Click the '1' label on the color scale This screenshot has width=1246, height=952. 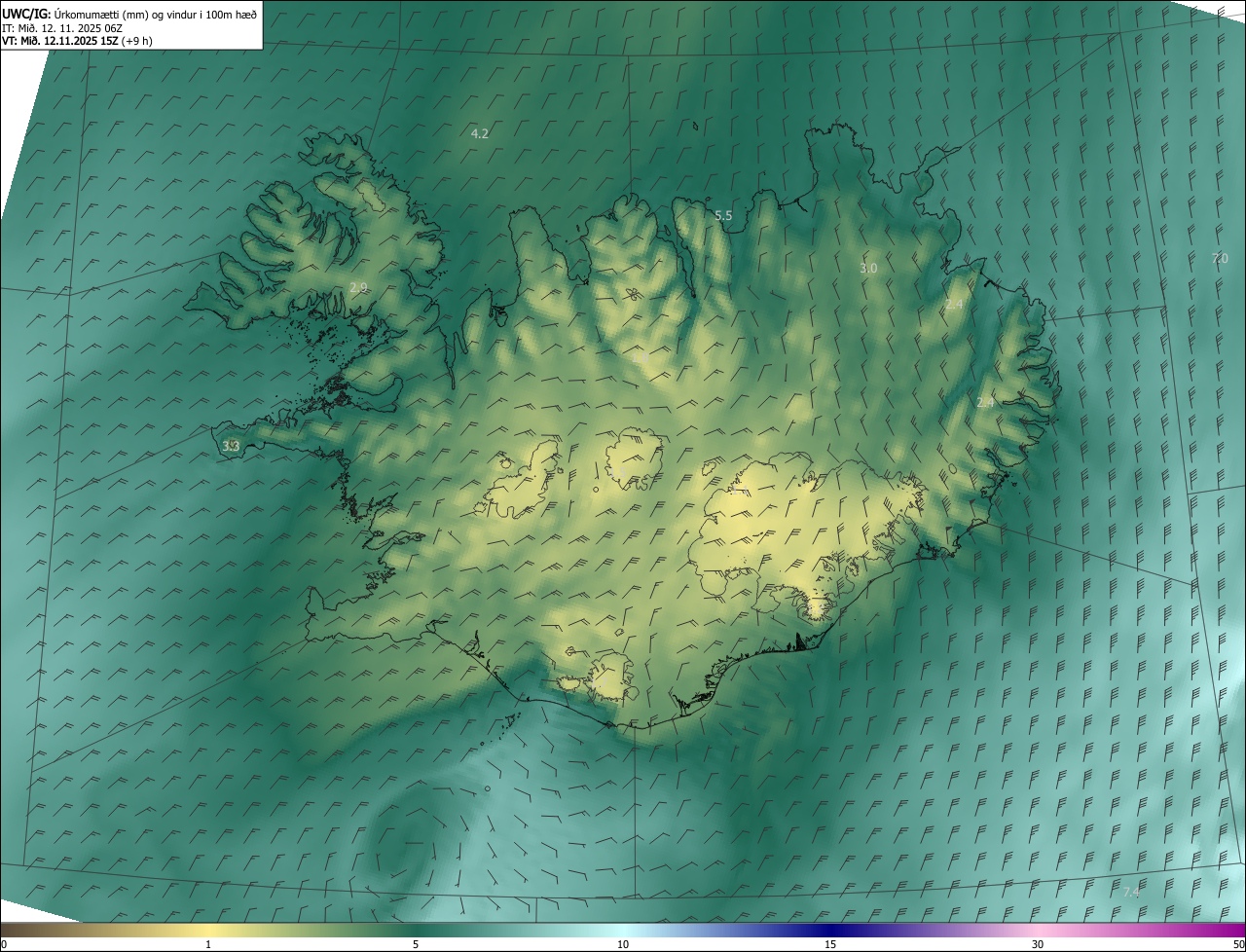208,944
